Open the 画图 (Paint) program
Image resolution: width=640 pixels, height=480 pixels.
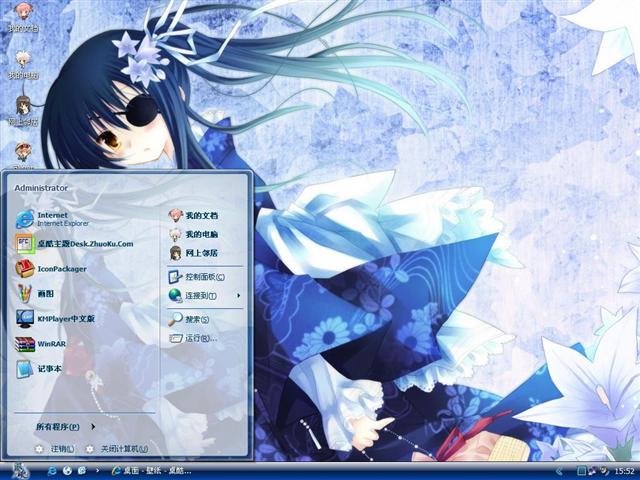click(x=45, y=294)
